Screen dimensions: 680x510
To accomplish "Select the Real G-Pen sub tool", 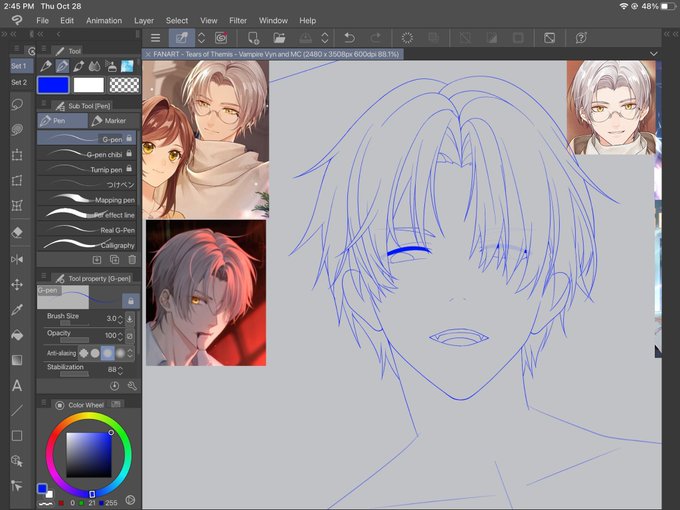I will [87, 230].
